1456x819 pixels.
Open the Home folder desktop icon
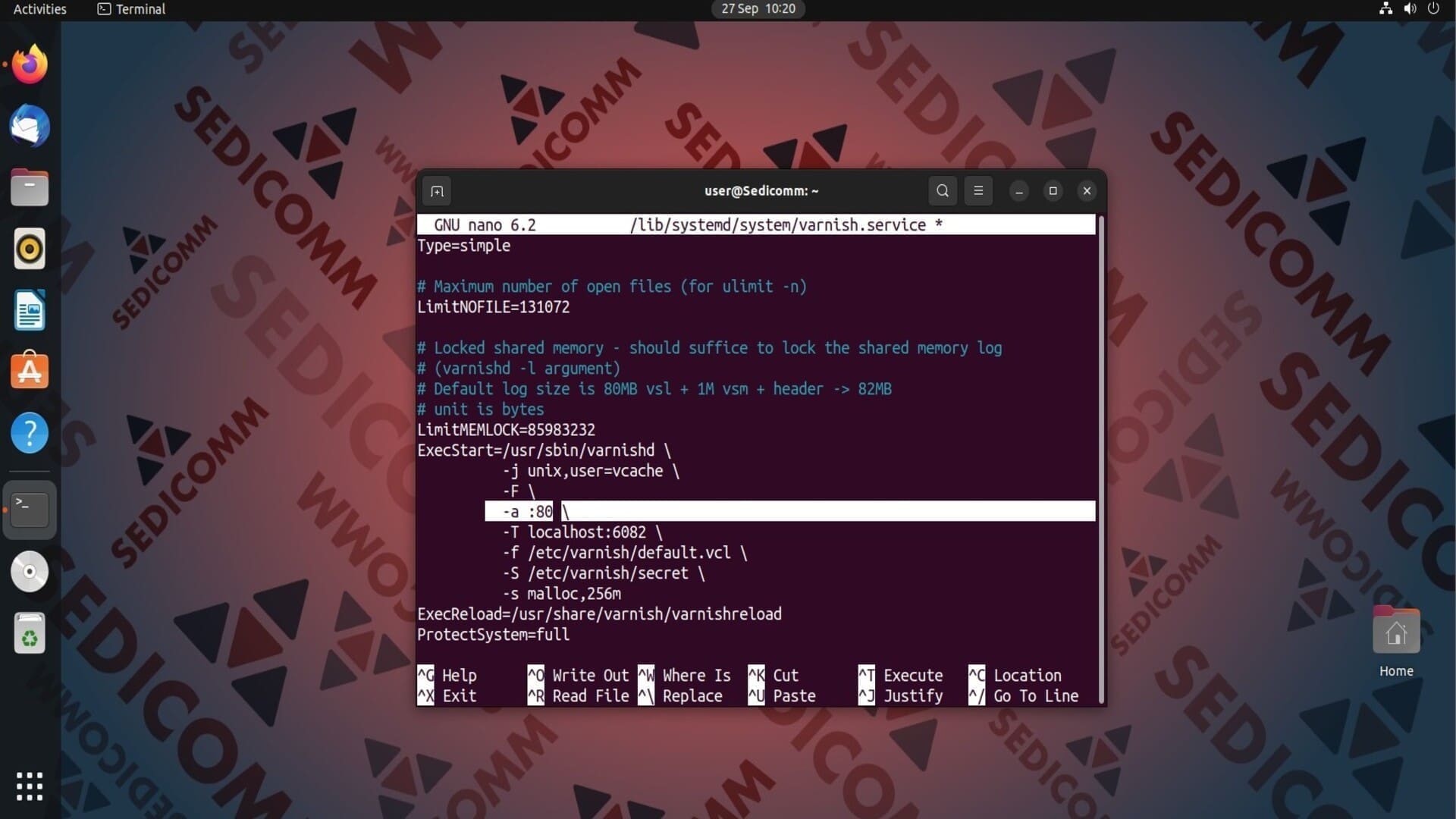[1396, 642]
